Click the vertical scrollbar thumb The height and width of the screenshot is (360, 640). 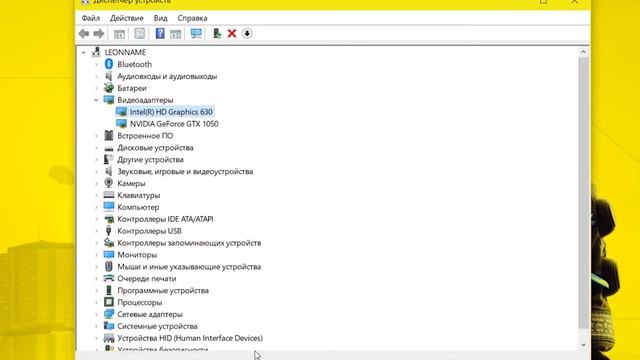[x=583, y=192]
